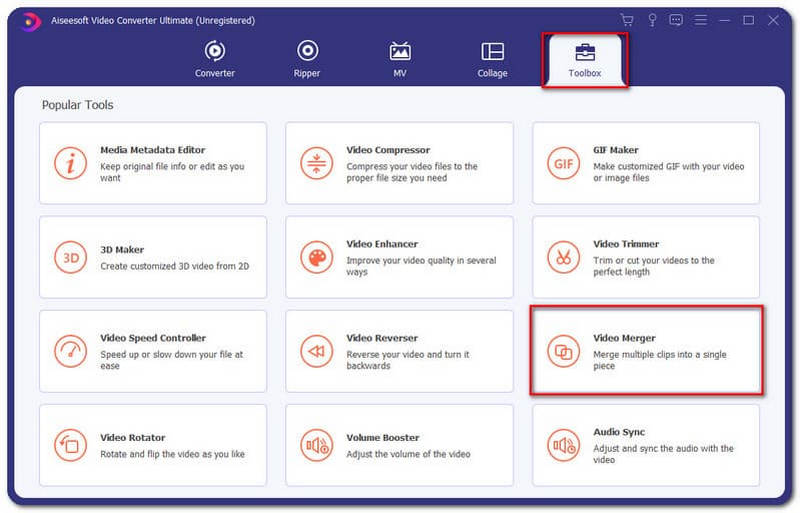The width and height of the screenshot is (800, 513).
Task: Open the Ripper tab
Action: pyautogui.click(x=307, y=58)
